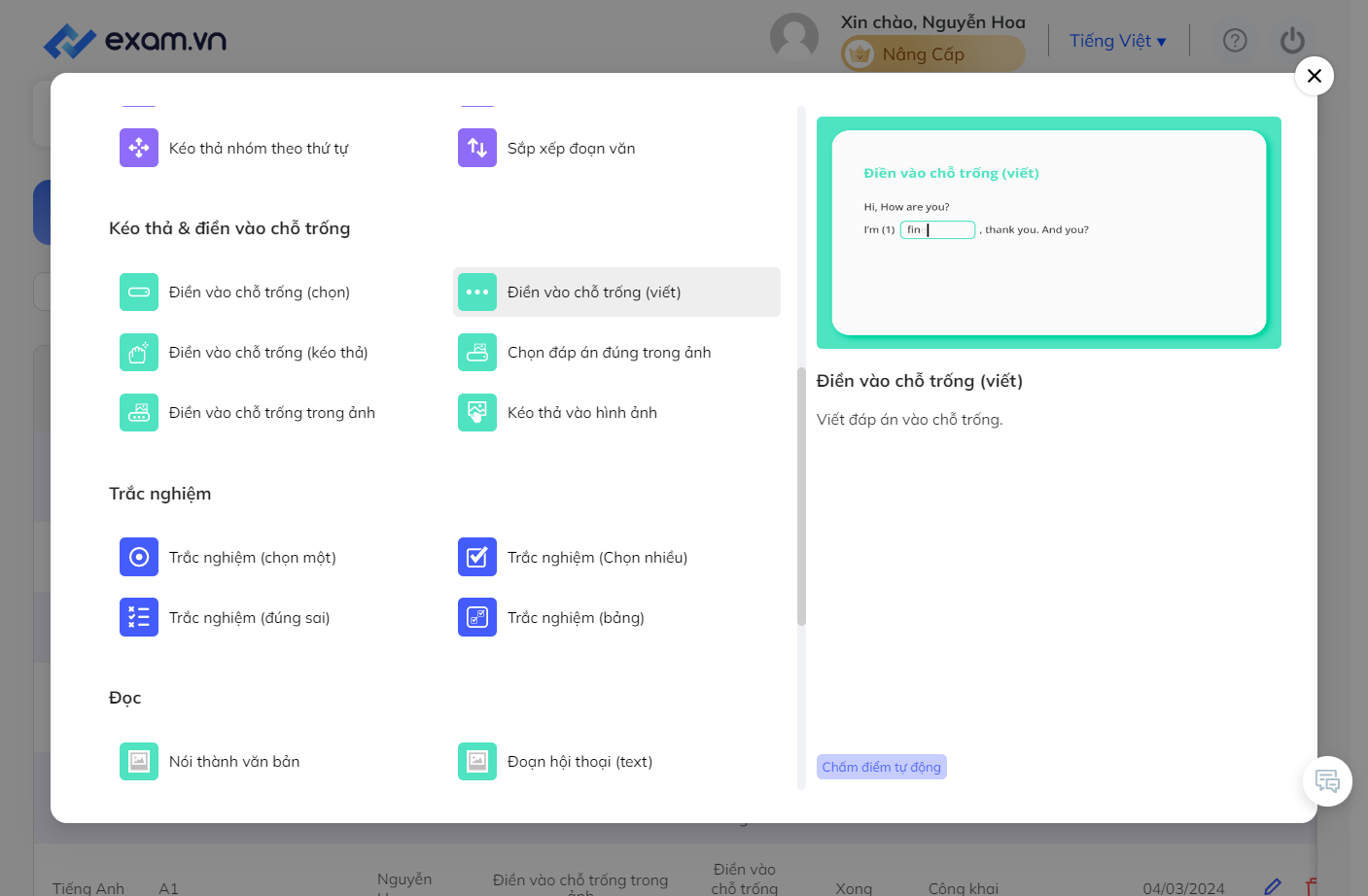Click 'Đoạn hội thoại (text)' label
Screen dimensions: 1368x896
pos(580,762)
